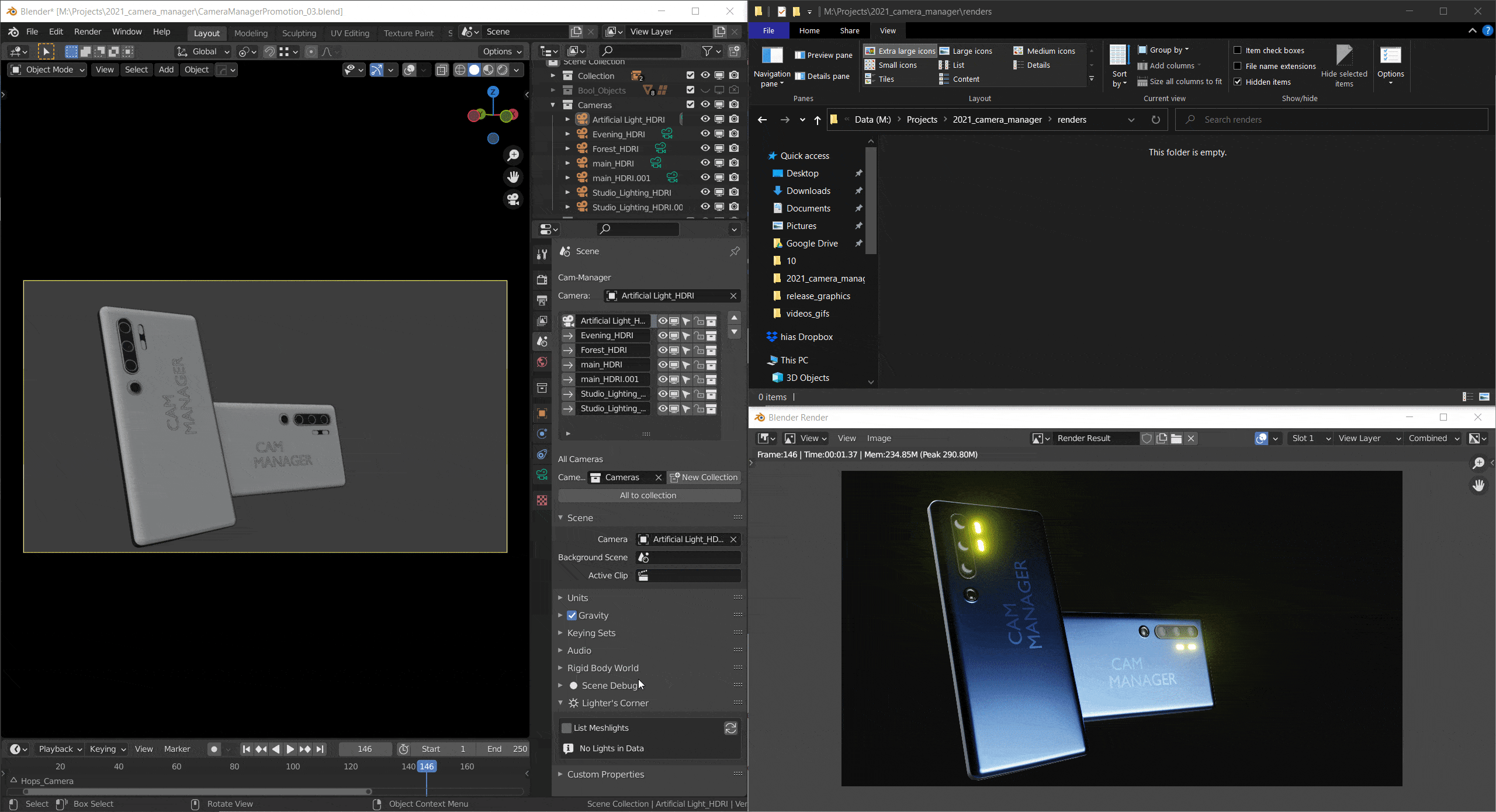Screen dimensions: 1496x812
Task: Open the Slot 1 dropdown
Action: click(x=1310, y=438)
